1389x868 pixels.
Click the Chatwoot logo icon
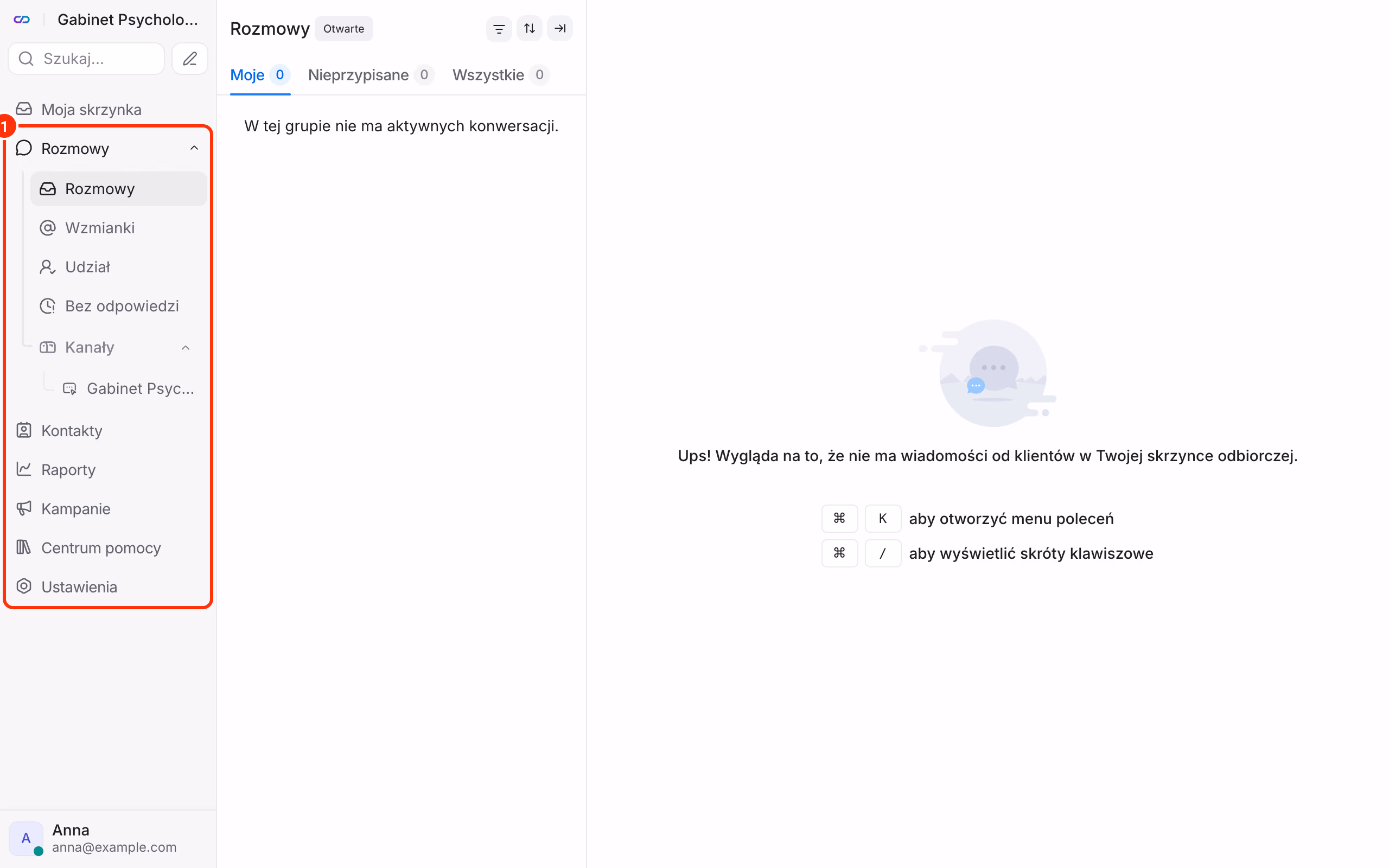[22, 20]
